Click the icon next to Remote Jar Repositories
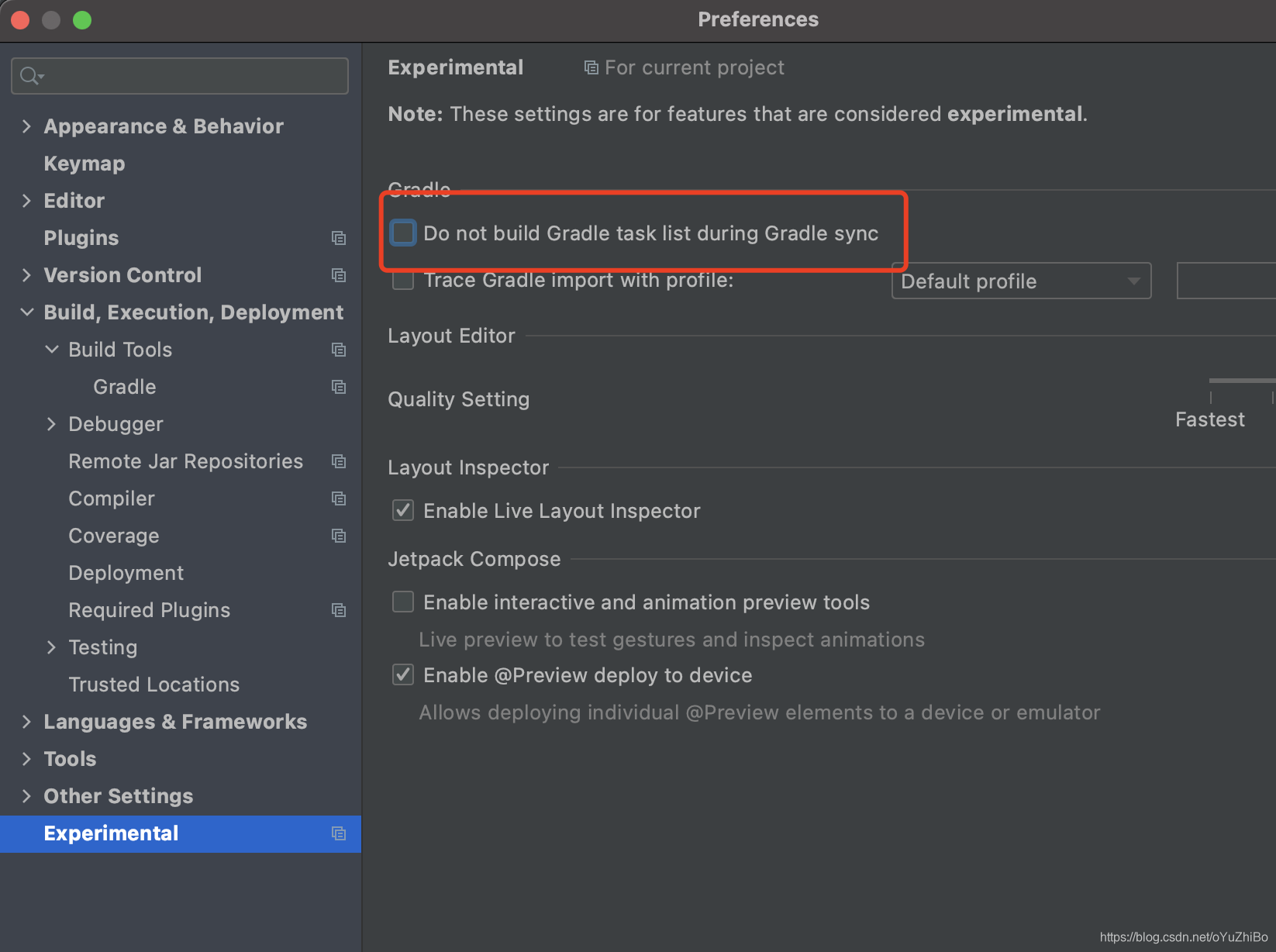1276x952 pixels. 339,461
